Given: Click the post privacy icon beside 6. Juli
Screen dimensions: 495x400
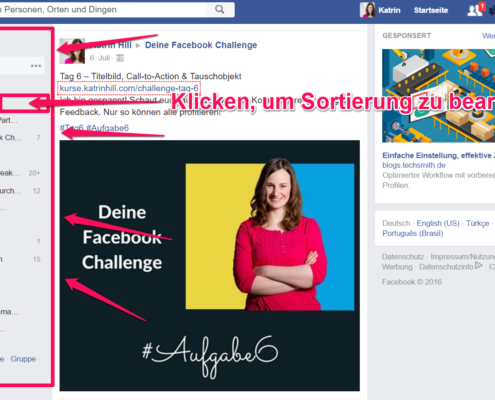Looking at the screenshot, I should [120, 58].
